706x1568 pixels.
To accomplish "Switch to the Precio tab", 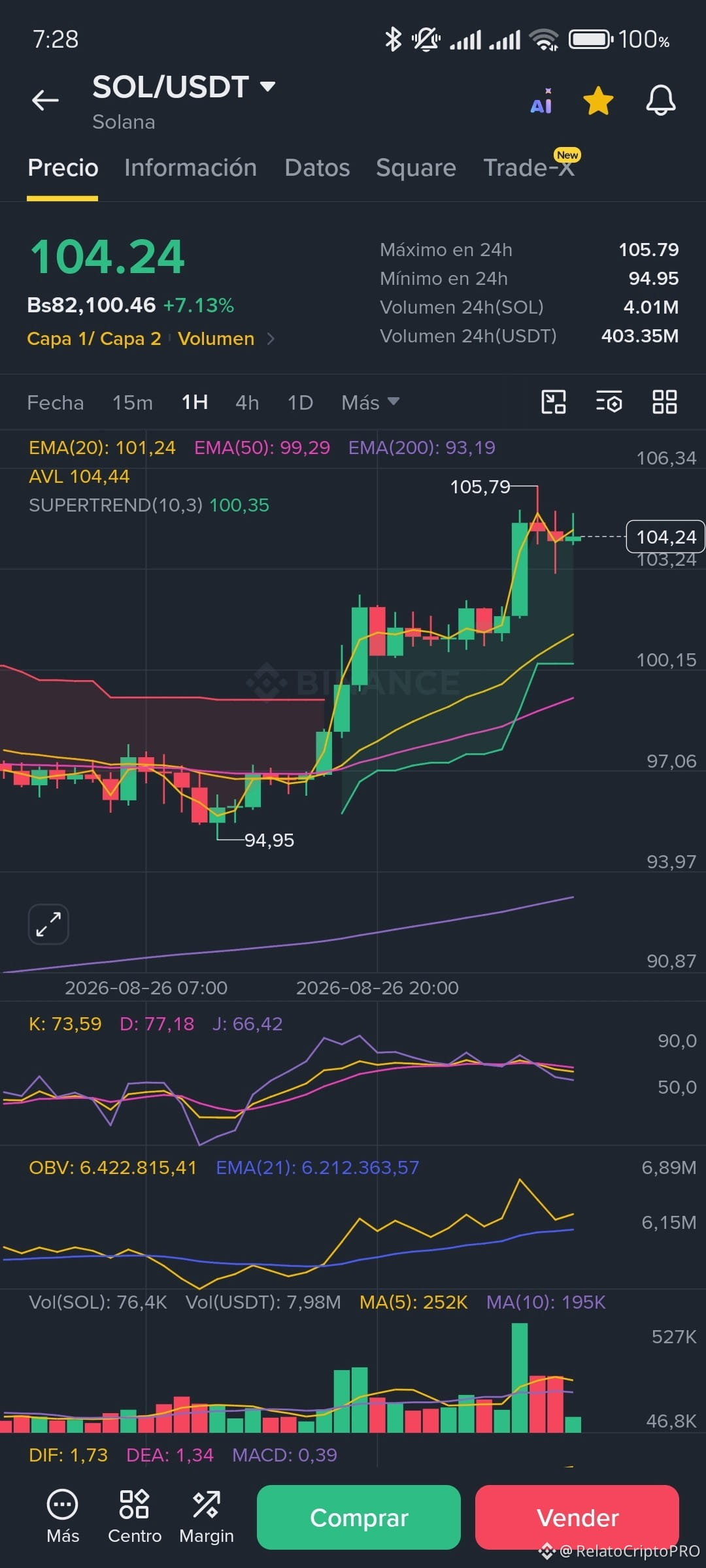I will (x=63, y=168).
